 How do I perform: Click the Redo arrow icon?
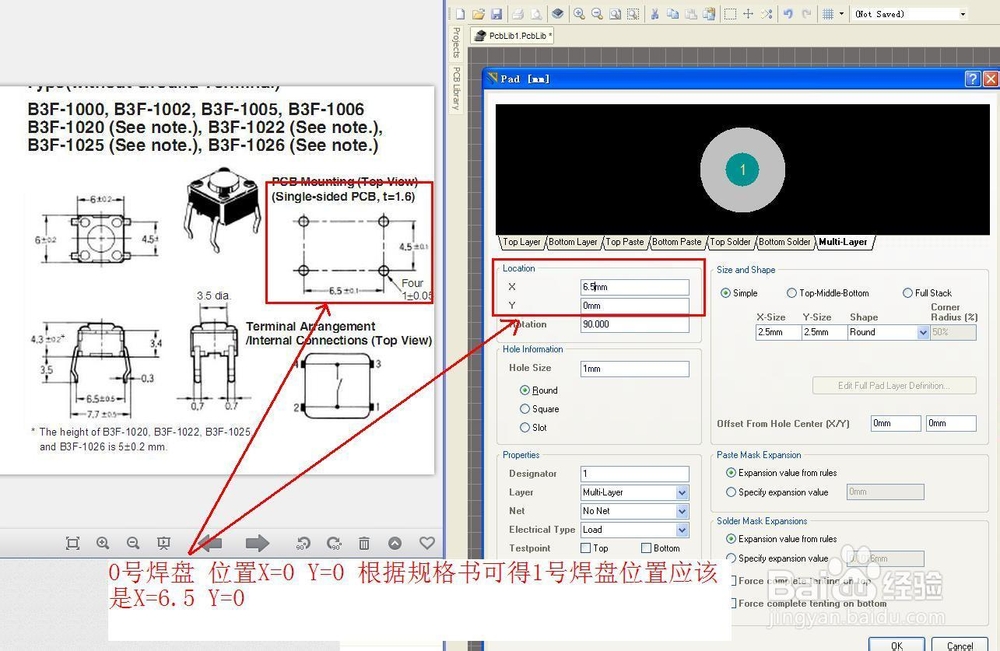(x=807, y=14)
